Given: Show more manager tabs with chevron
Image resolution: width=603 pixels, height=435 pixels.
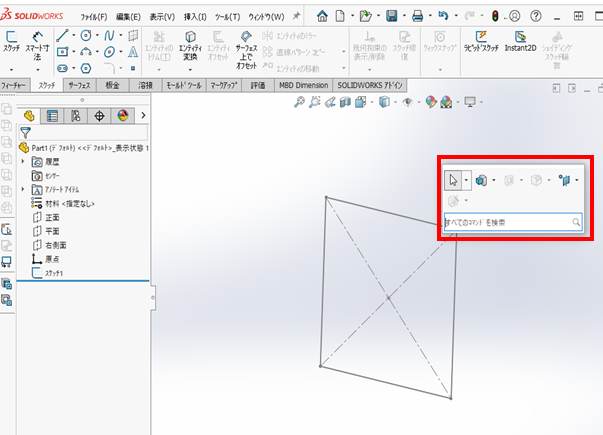Looking at the screenshot, I should tap(143, 115).
